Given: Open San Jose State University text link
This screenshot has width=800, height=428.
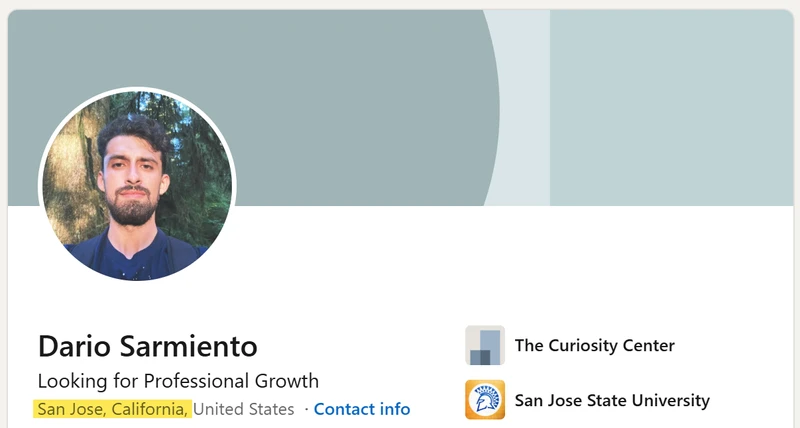Looking at the screenshot, I should coord(612,400).
